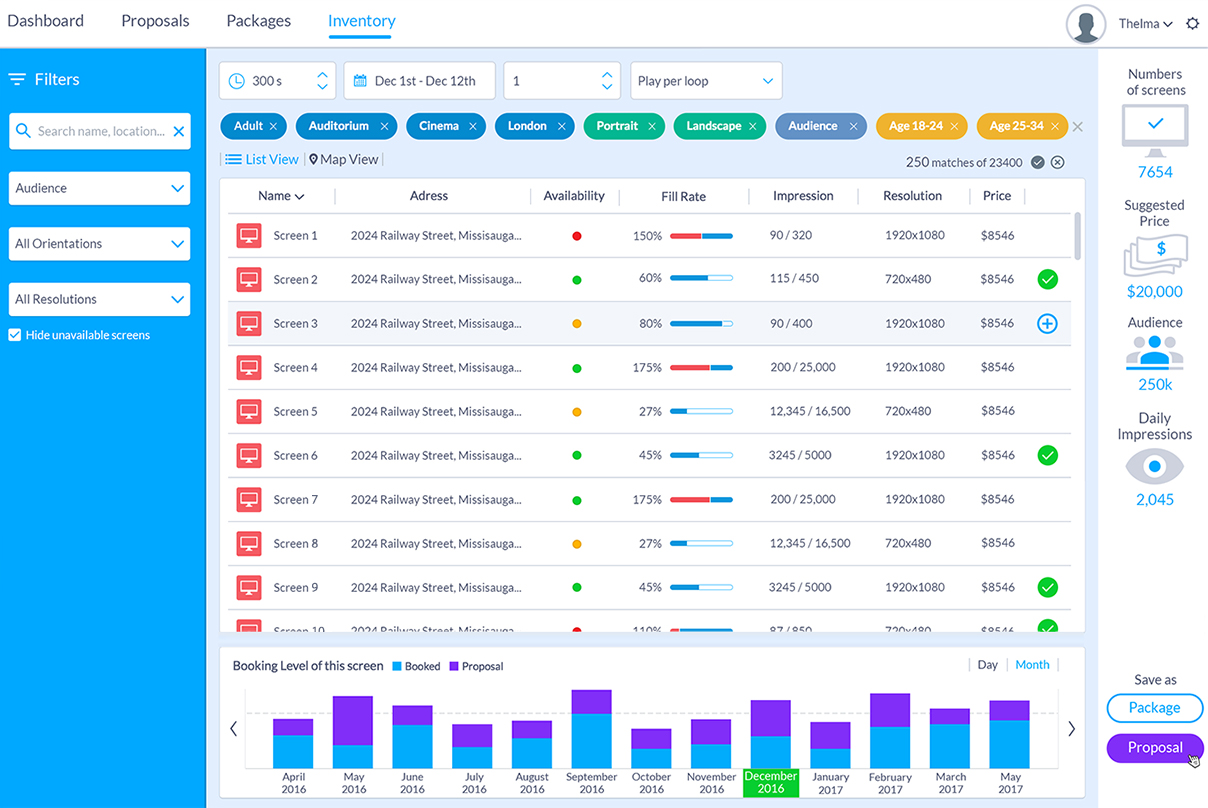
Task: Go to next chart period arrow
Action: [1071, 729]
